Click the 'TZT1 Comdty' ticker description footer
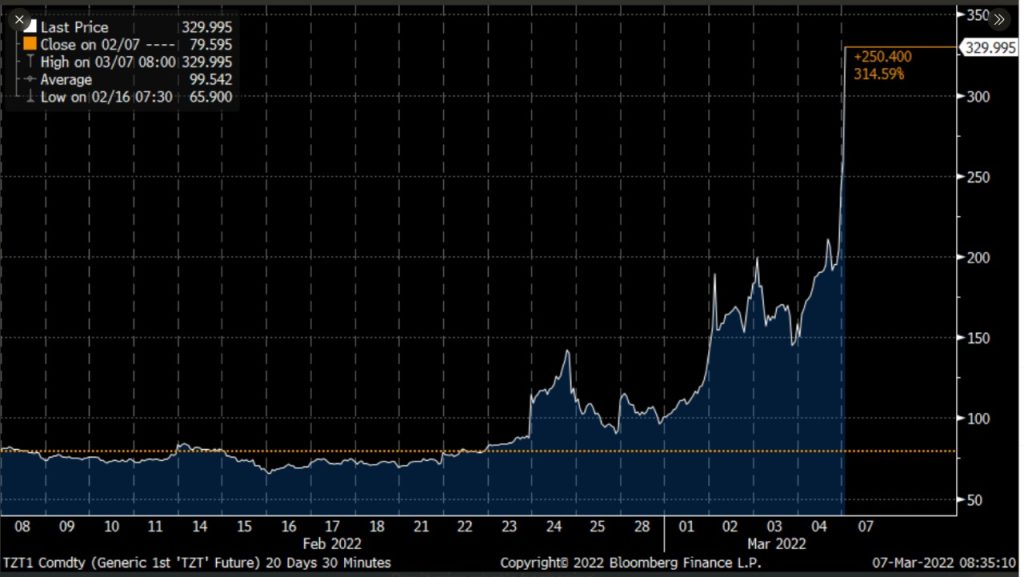1024x577 pixels. (197, 563)
